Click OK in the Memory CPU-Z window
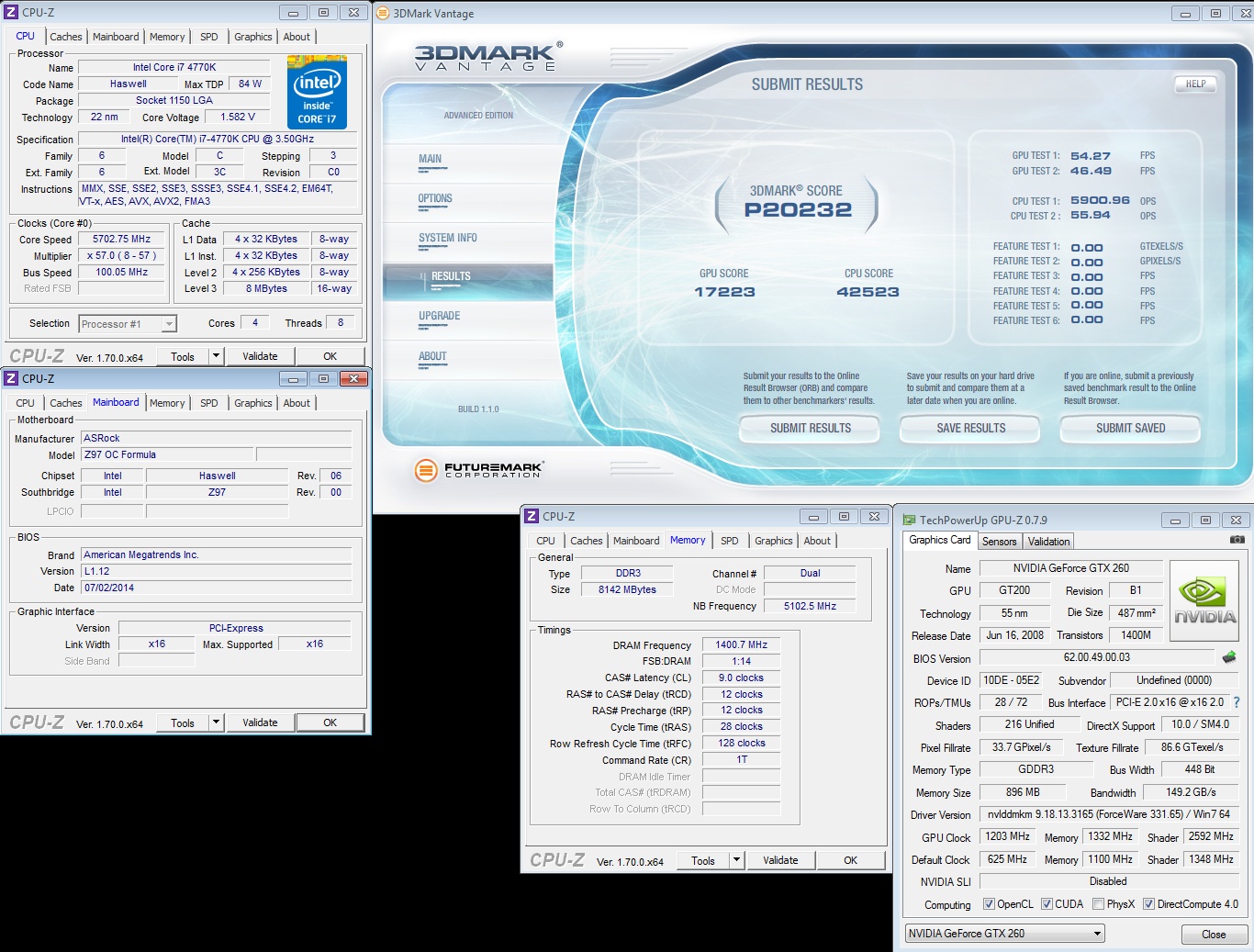The width and height of the screenshot is (1254, 952). [x=850, y=860]
